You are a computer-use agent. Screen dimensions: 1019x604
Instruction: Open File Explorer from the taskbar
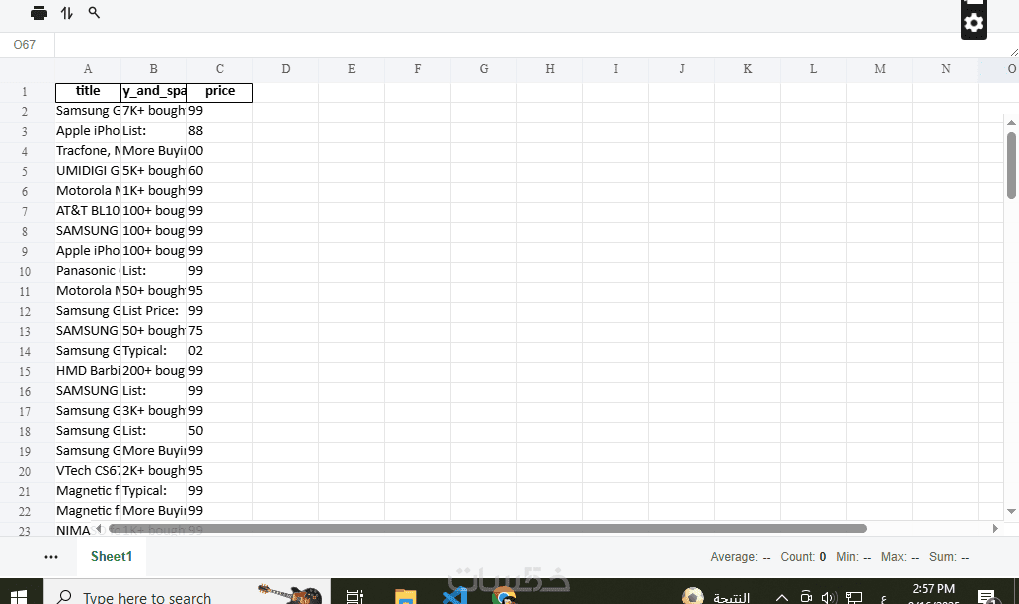pyautogui.click(x=406, y=596)
